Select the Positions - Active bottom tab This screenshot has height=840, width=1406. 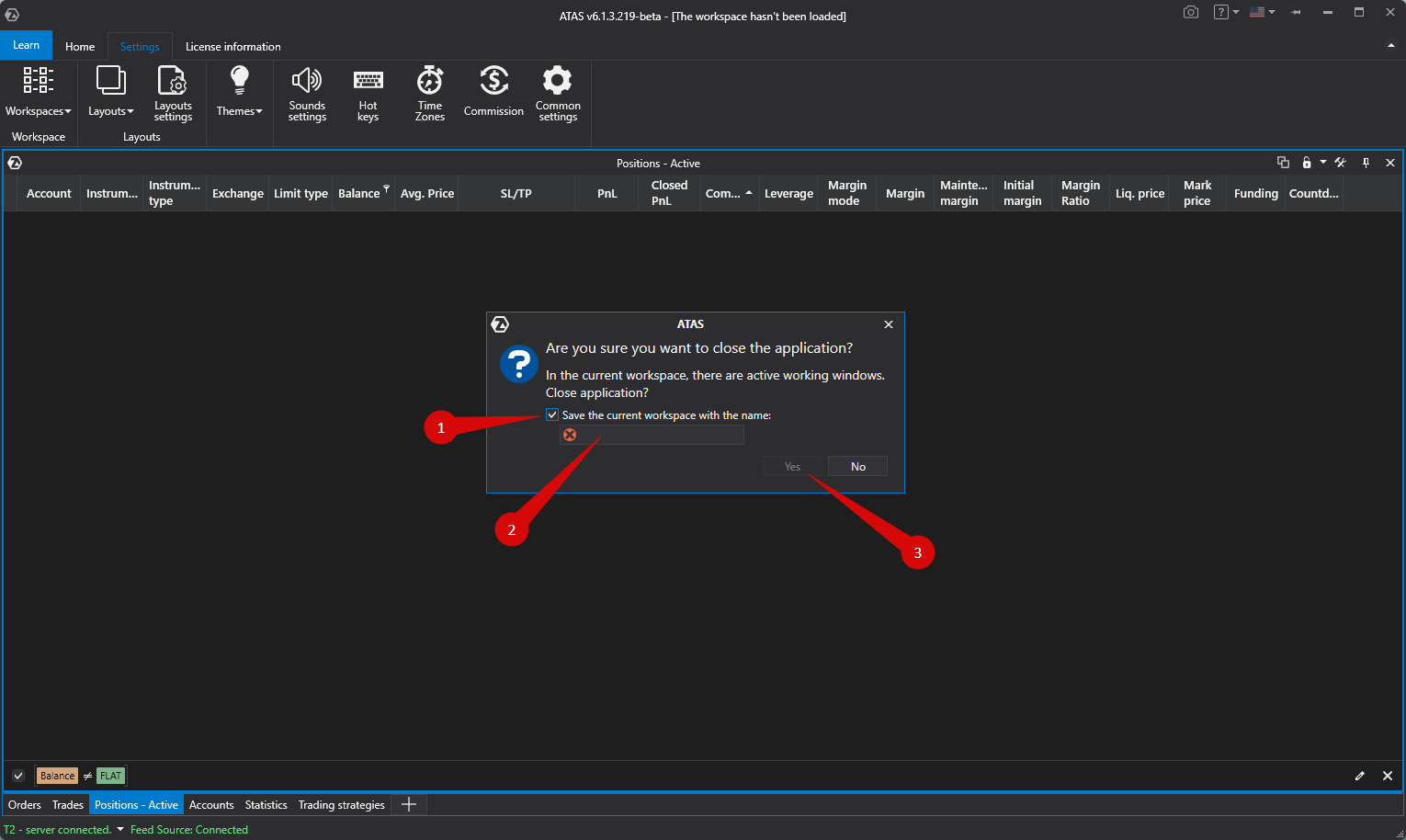click(x=136, y=804)
